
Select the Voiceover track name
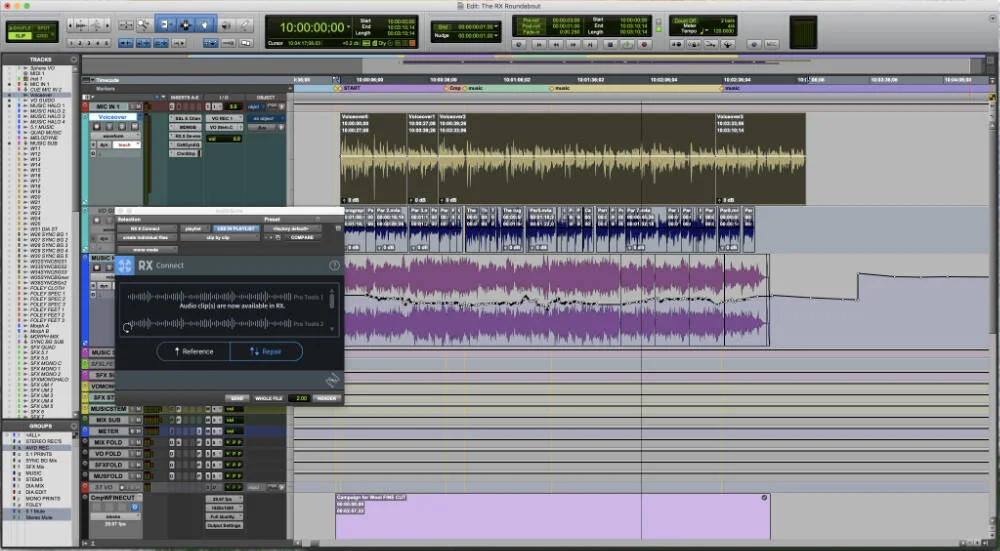(113, 117)
